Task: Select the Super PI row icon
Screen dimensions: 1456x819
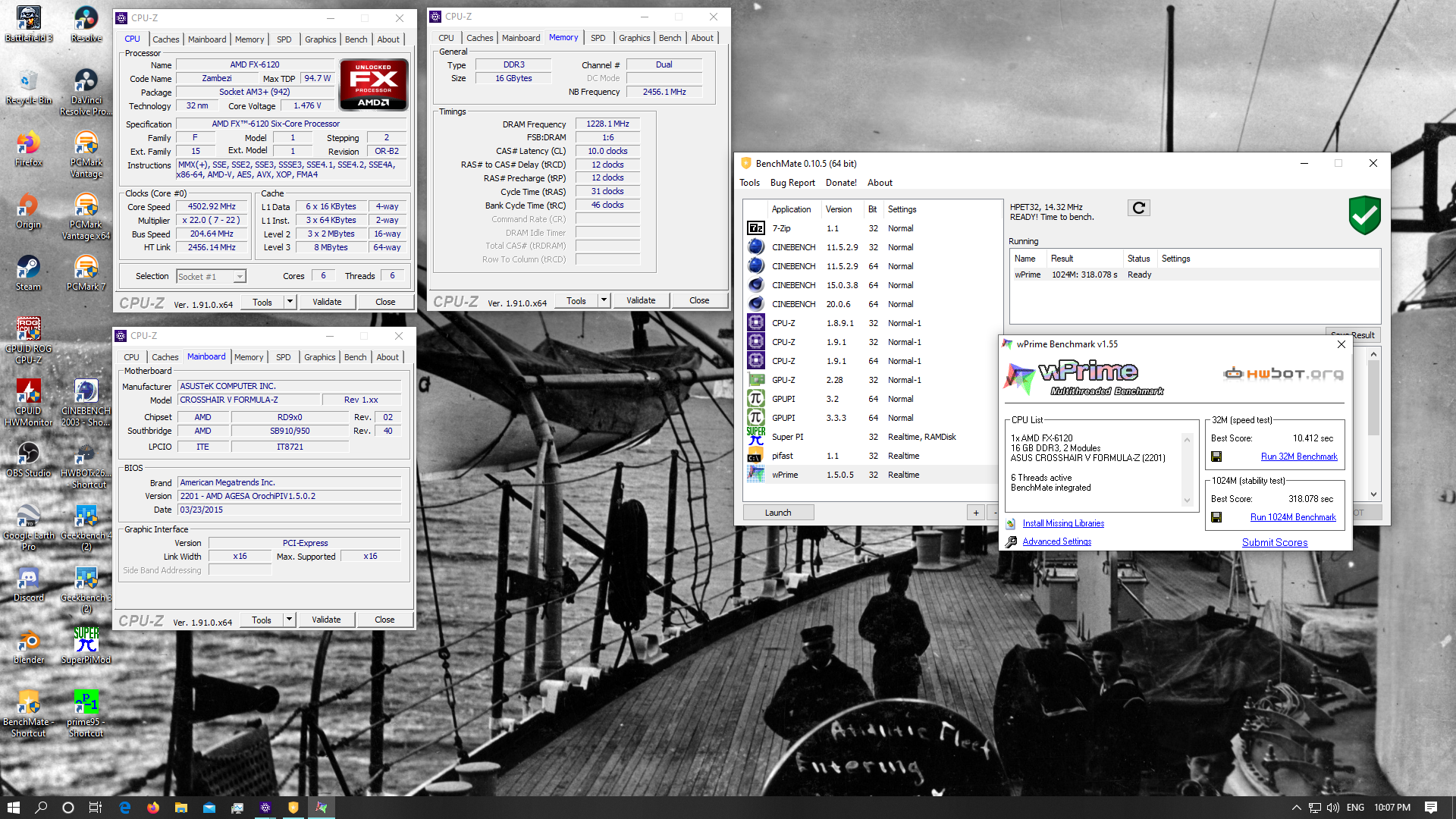Action: pyautogui.click(x=755, y=437)
